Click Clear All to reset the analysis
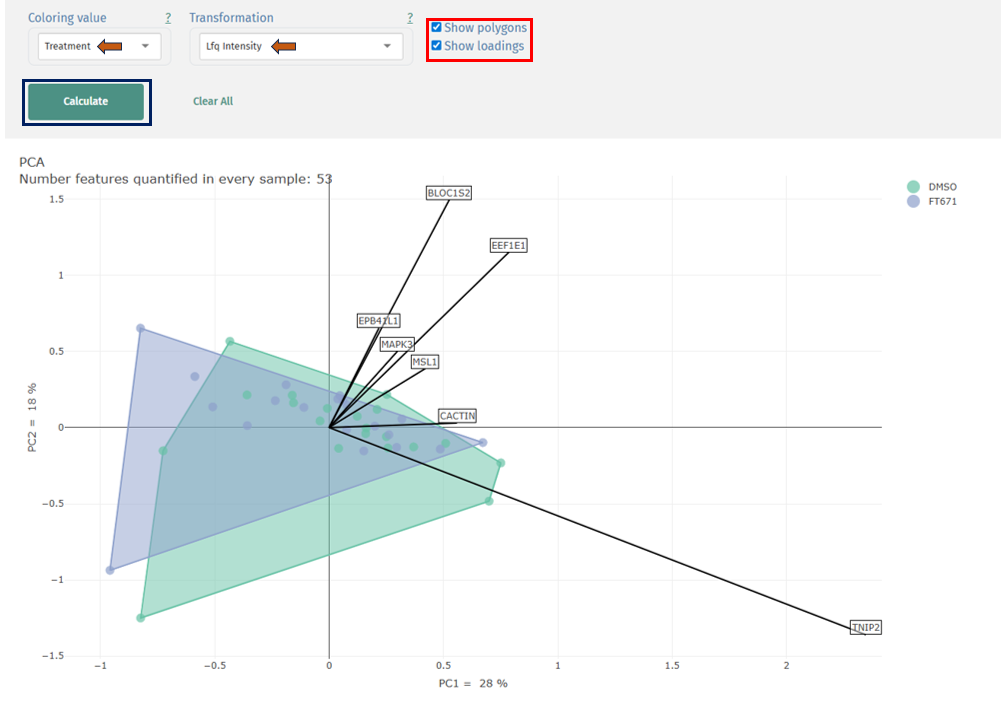1001x710 pixels. tap(212, 101)
